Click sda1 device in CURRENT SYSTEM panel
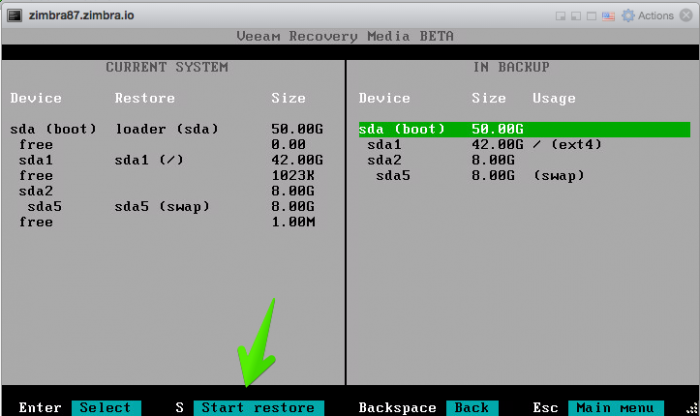700x416 pixels. pos(36,160)
